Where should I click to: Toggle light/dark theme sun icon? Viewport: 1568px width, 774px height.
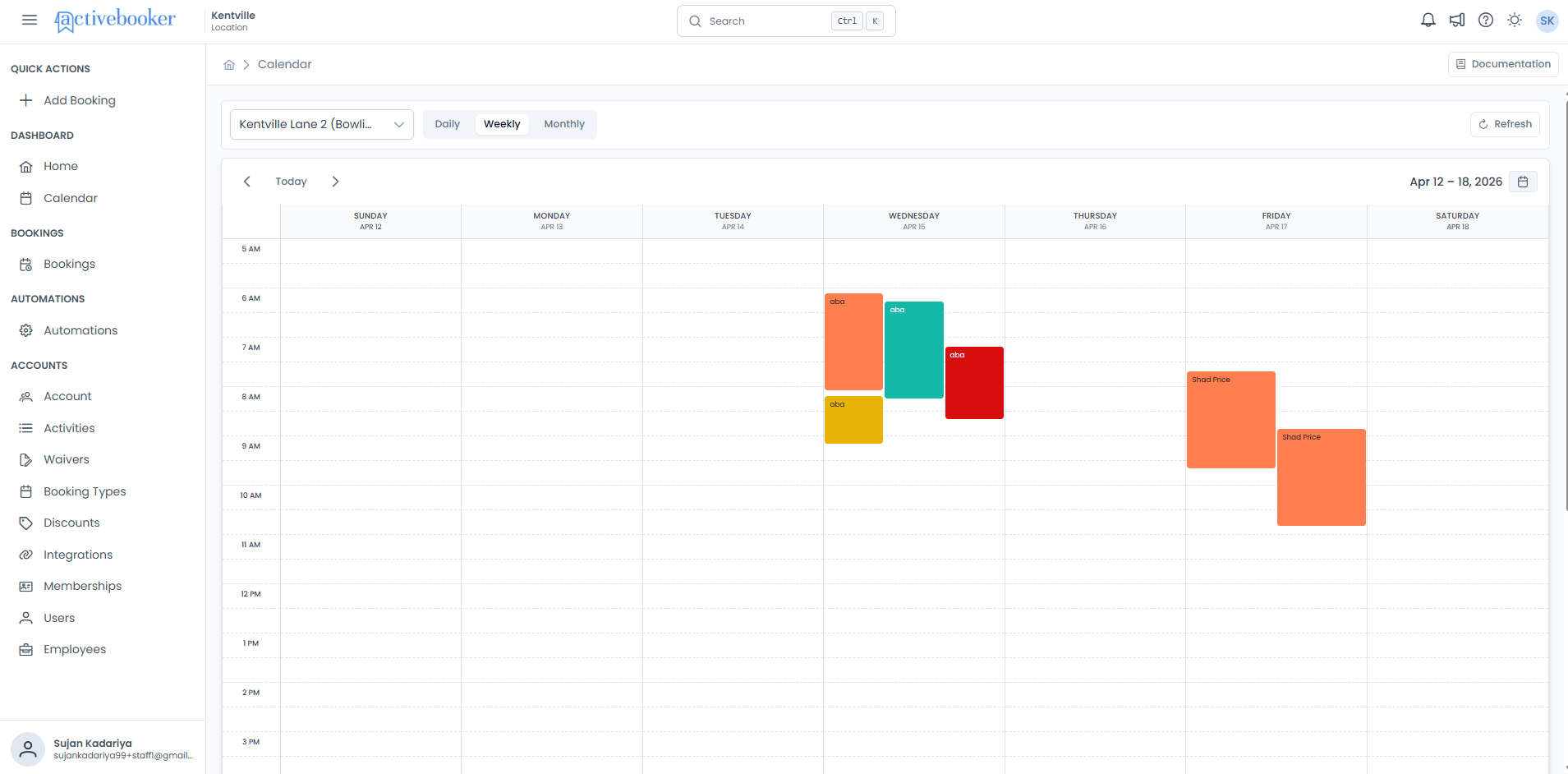(x=1515, y=21)
